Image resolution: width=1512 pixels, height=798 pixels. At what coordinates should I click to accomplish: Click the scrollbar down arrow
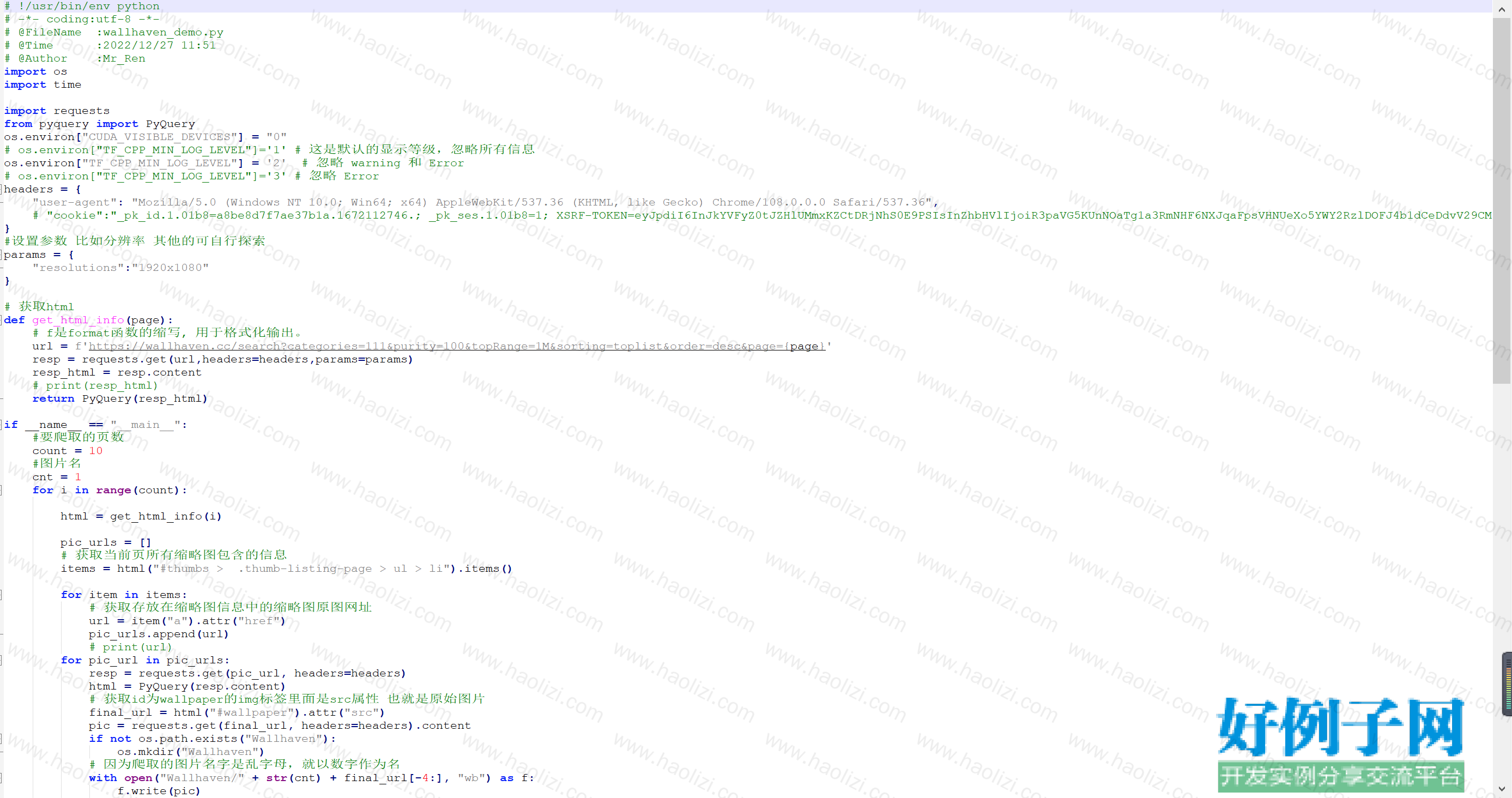point(1502,789)
